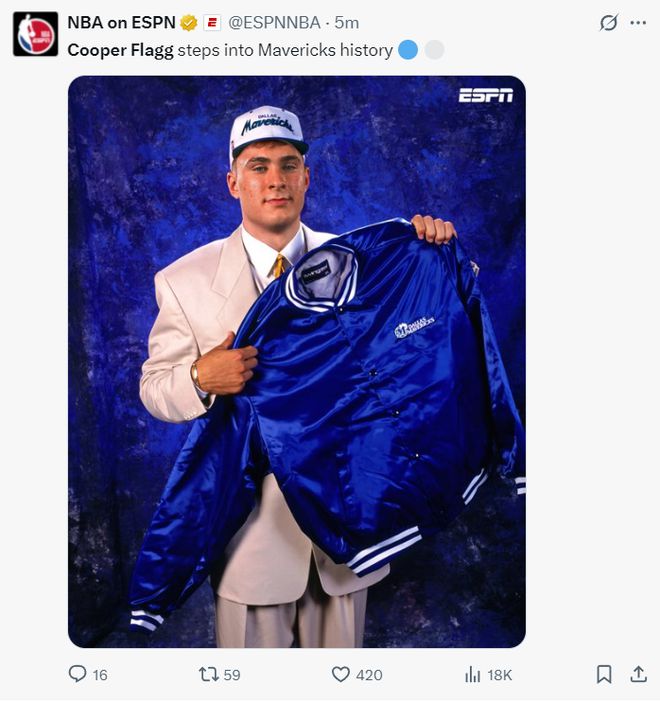This screenshot has width=660, height=702.
Task: Bookmark this NBA on ESPN post
Action: tap(604, 675)
